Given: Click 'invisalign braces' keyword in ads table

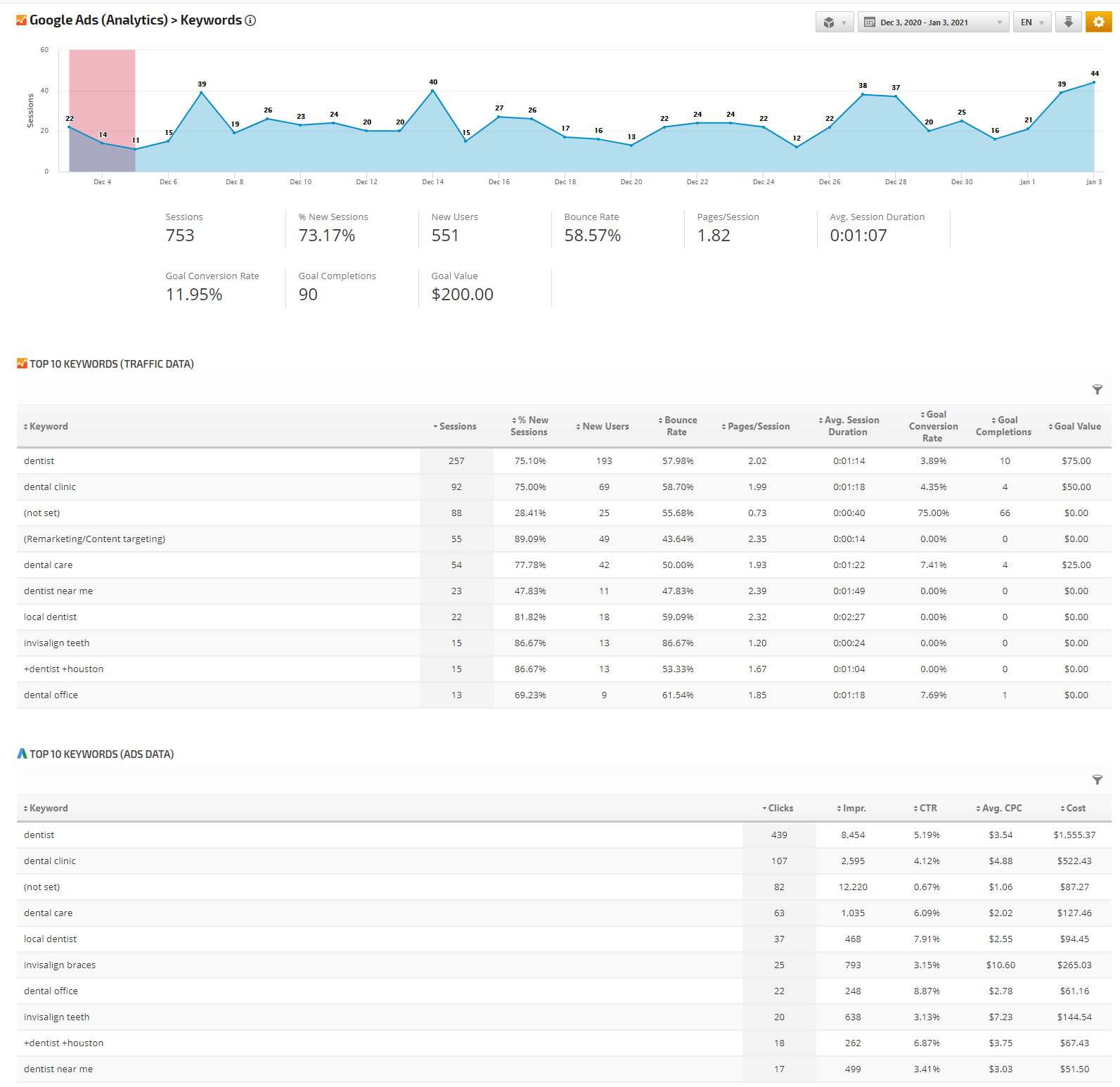Looking at the screenshot, I should pos(60,965).
